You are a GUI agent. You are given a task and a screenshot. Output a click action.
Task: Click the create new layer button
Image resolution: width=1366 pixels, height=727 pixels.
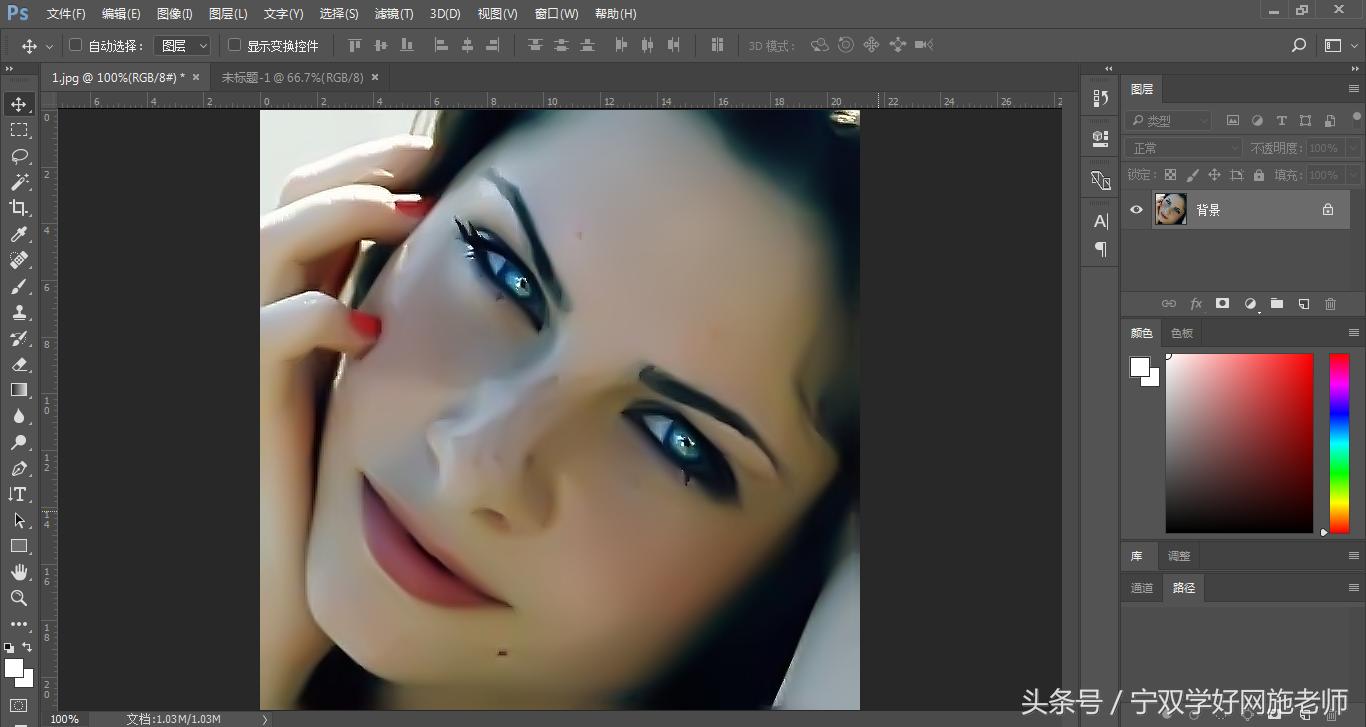(x=1303, y=303)
